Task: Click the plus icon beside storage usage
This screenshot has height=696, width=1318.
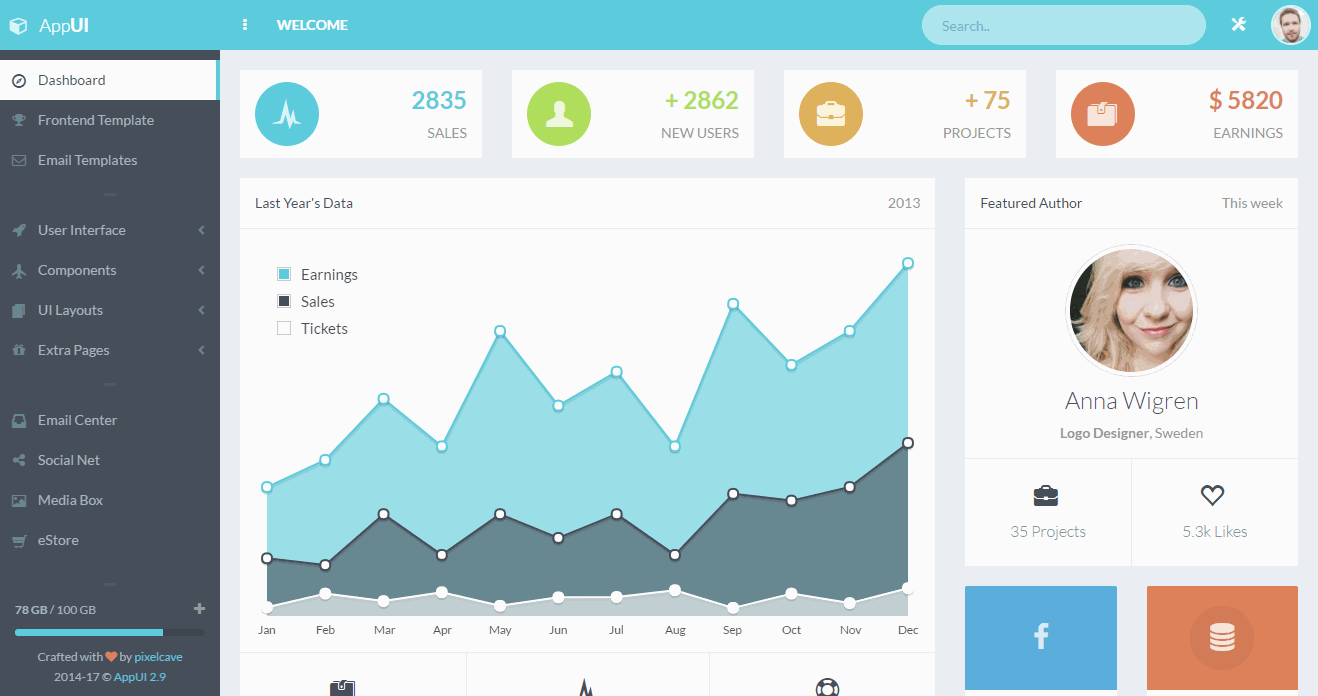Action: pyautogui.click(x=199, y=609)
